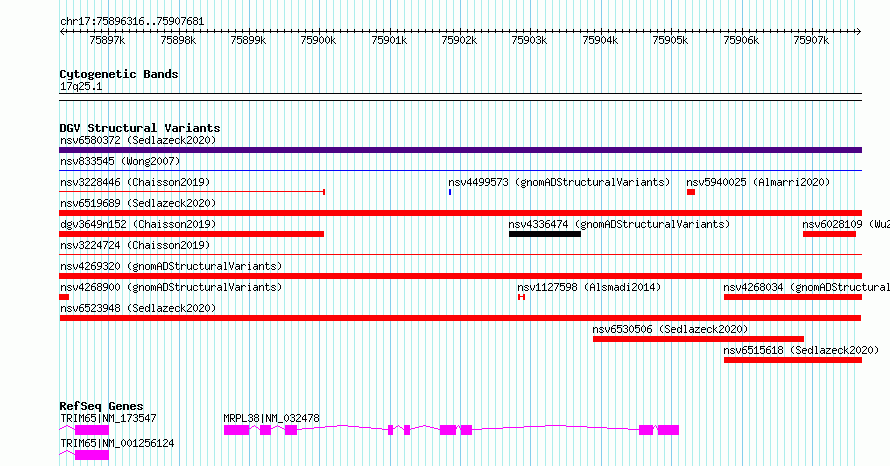Viewport: 890px width, 466px height.
Task: Open the nsv4499573 gnomAD variant label
Action: [x=559, y=182]
